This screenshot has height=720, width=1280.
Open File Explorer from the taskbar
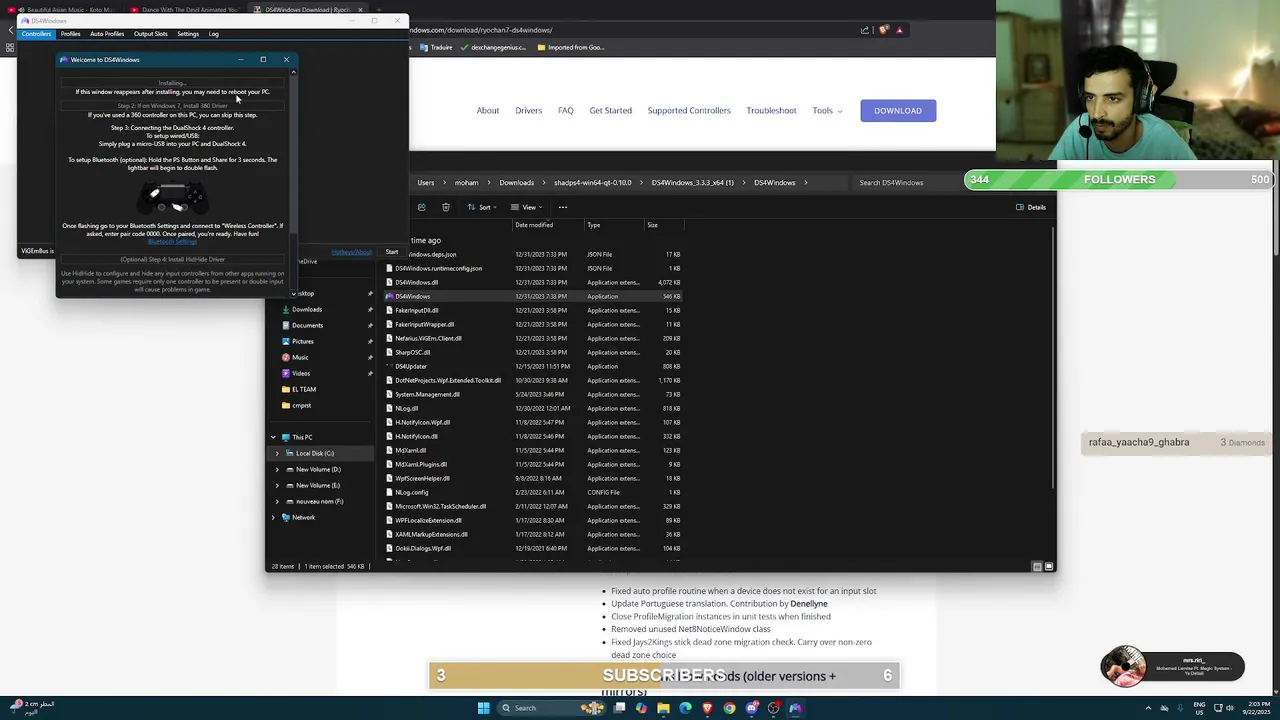click(663, 708)
